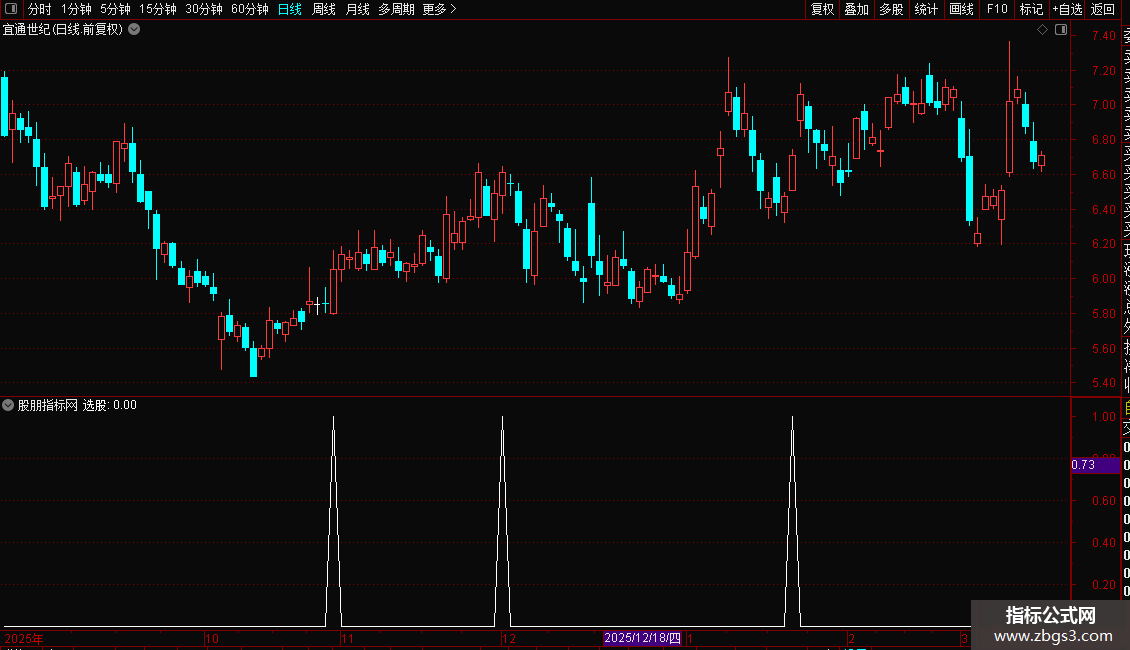
Task: Expand the 股朋指标网 indicator dropdown
Action: [x=8, y=405]
